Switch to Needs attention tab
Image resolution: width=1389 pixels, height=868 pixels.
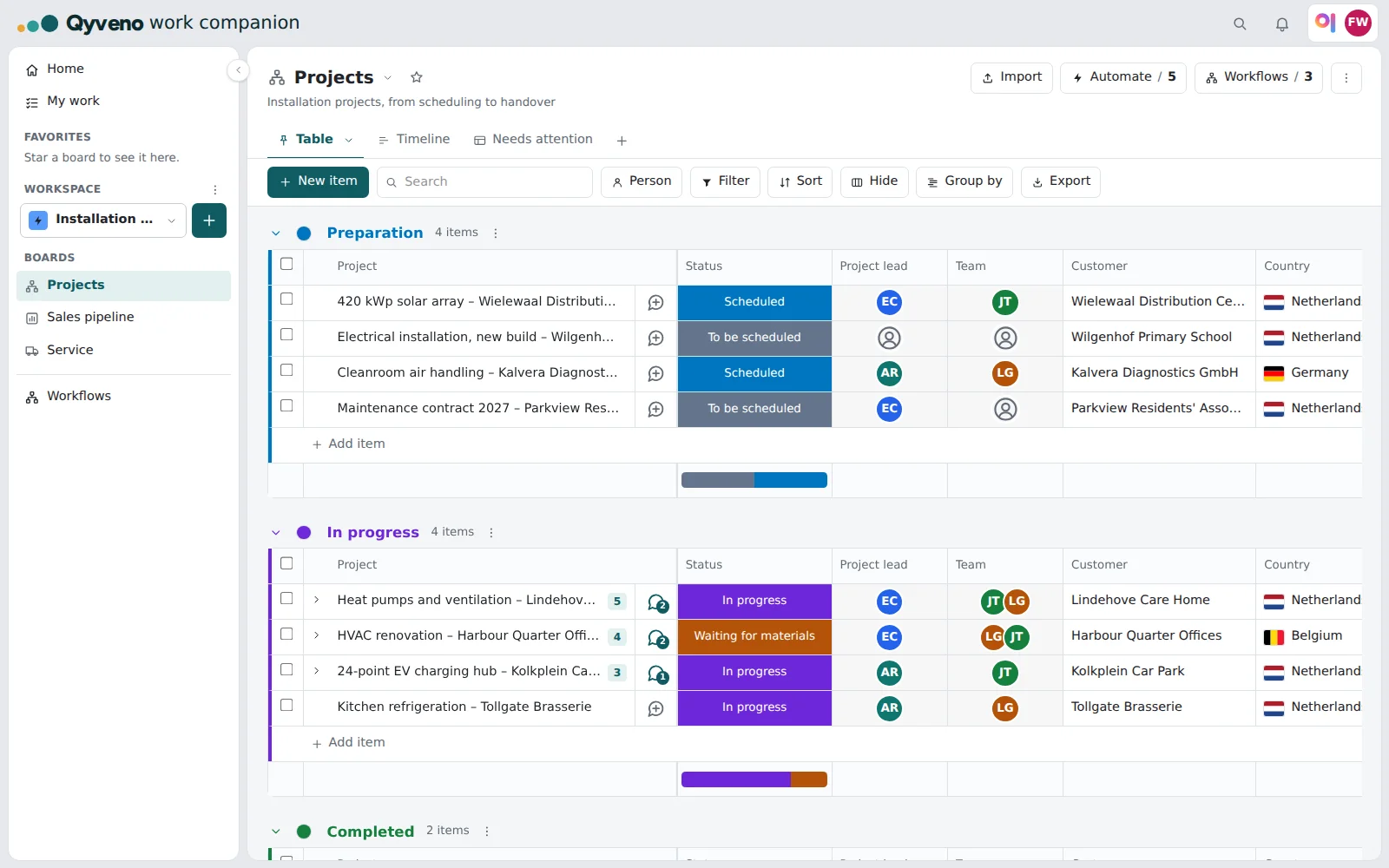click(x=533, y=140)
